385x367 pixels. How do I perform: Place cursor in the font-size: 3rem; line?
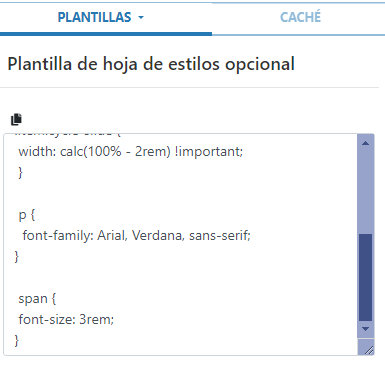pyautogui.click(x=66, y=320)
